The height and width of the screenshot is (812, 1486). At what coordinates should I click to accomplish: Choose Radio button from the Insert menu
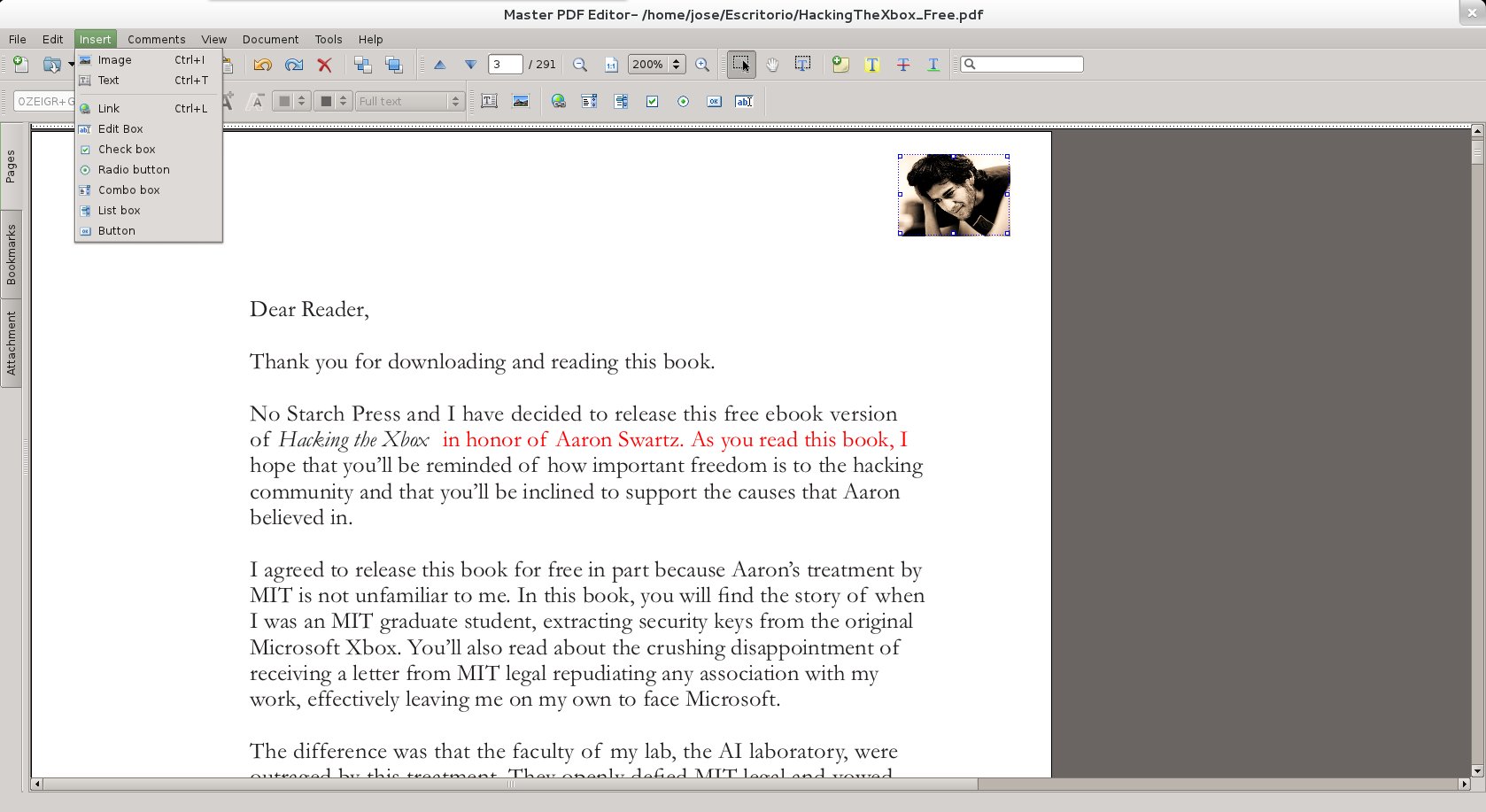148,170
